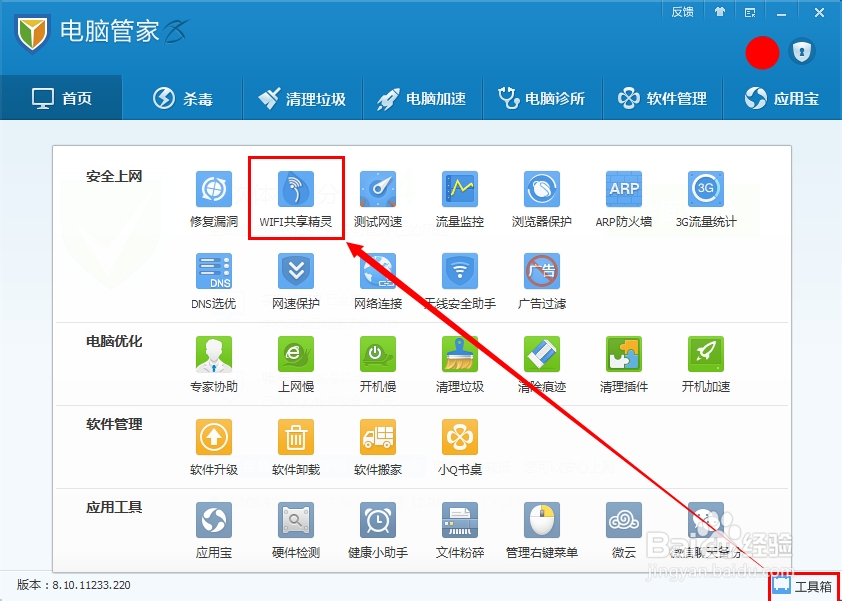The image size is (842, 601).
Task: Open 清理插件 tool
Action: tap(624, 365)
